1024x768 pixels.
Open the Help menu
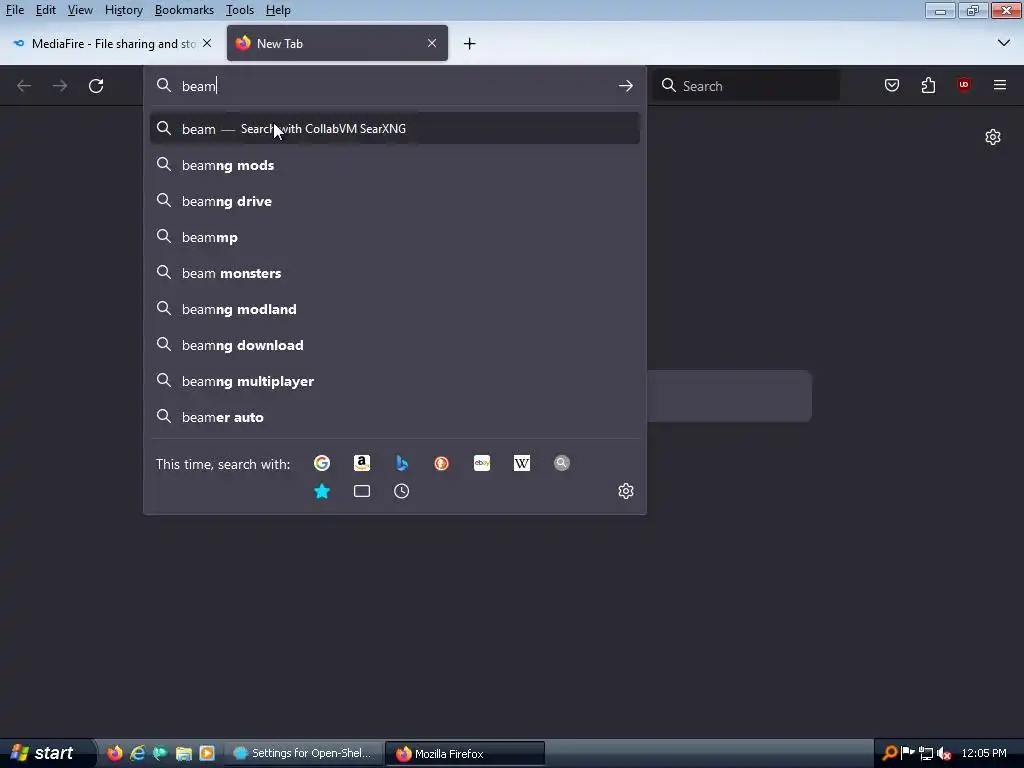coord(278,10)
